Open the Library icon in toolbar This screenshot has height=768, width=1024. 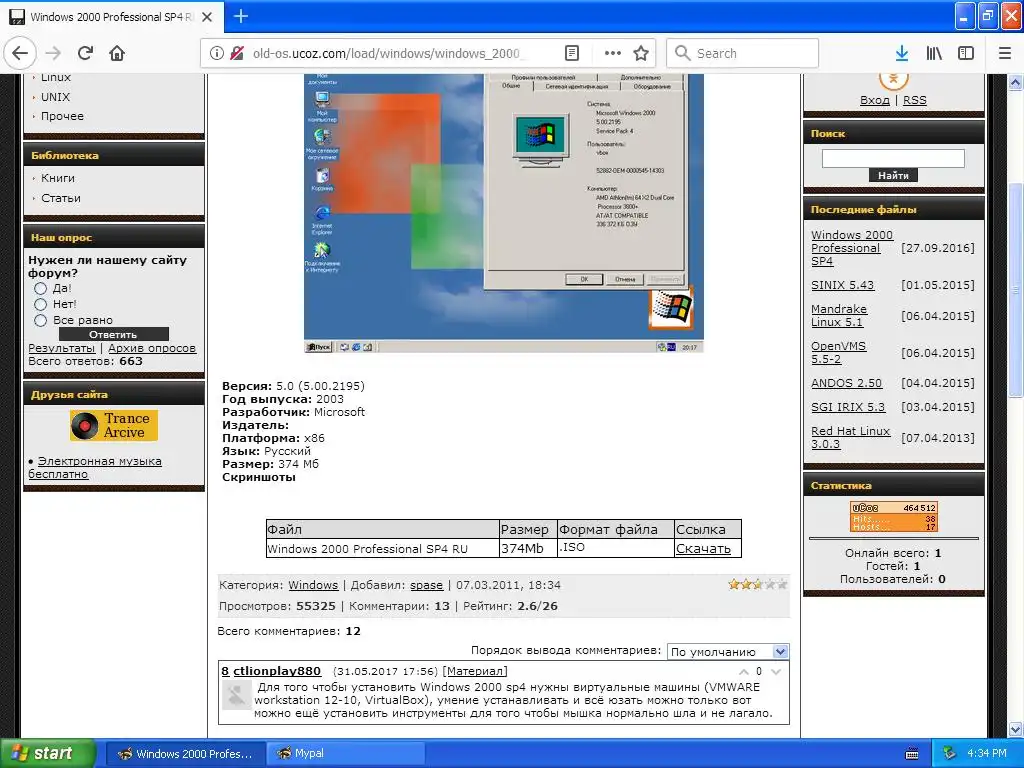click(934, 54)
